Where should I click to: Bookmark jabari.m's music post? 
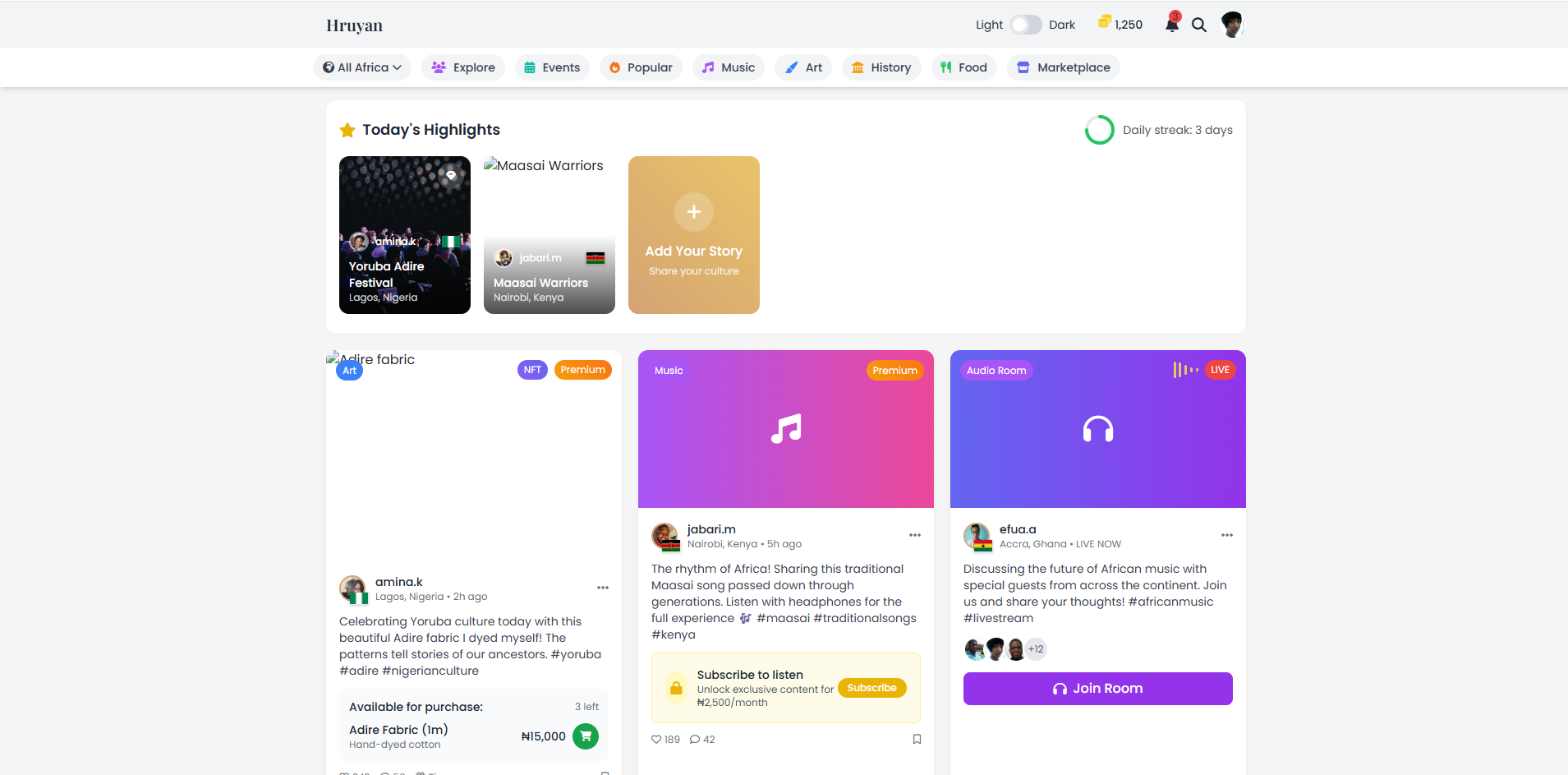[917, 739]
